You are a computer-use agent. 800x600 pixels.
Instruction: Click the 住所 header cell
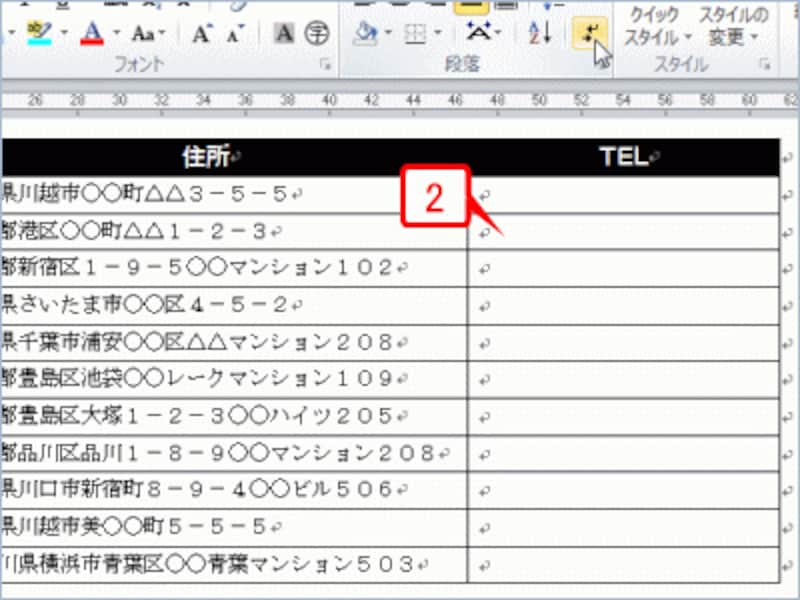pyautogui.click(x=234, y=157)
